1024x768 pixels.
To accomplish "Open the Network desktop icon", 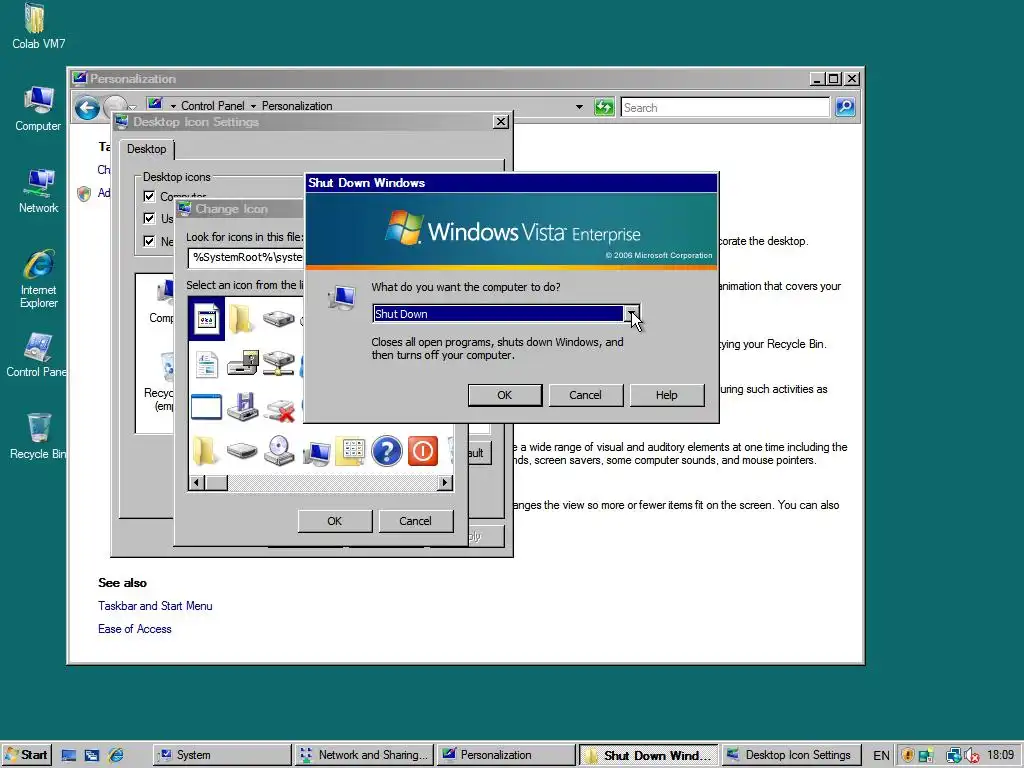I will click(x=38, y=191).
